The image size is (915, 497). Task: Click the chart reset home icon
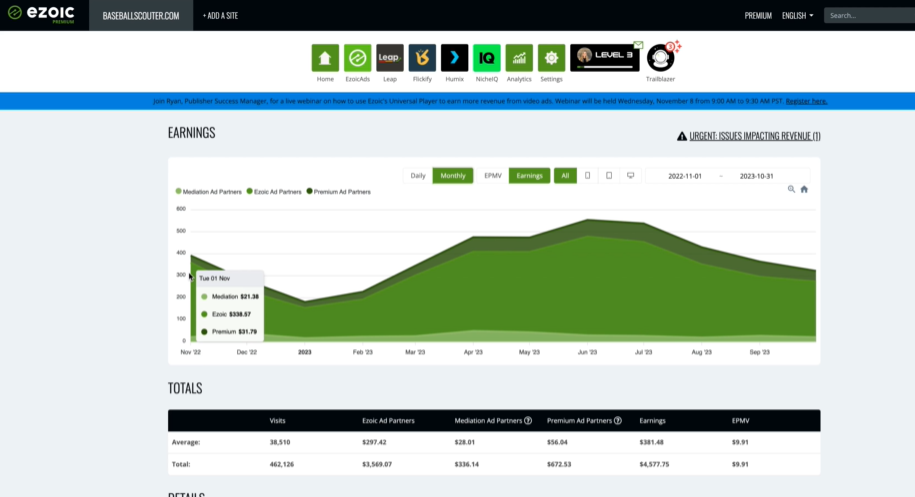[804, 189]
